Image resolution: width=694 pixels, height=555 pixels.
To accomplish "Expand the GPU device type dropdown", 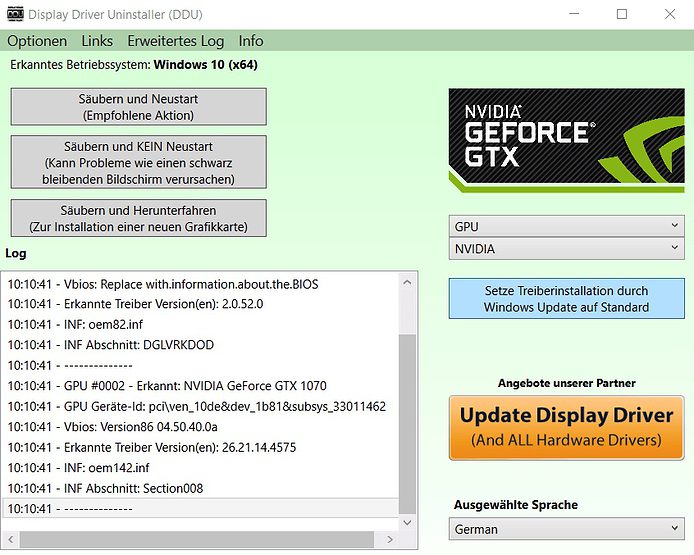I will [566, 227].
